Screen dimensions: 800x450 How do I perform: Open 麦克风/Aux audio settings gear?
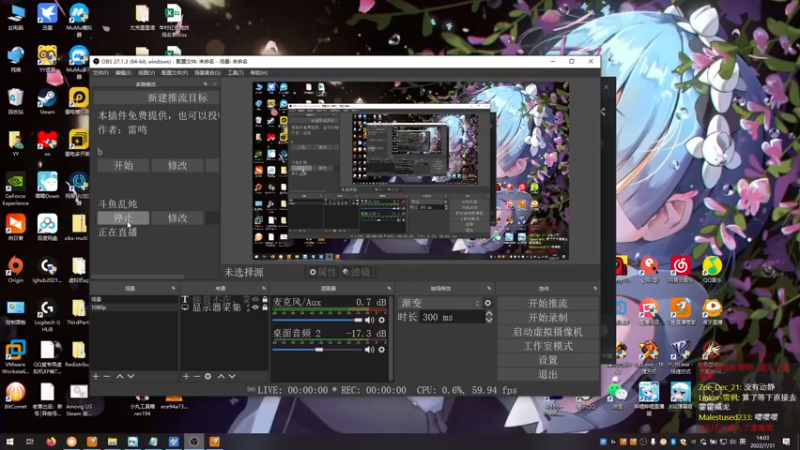[382, 320]
